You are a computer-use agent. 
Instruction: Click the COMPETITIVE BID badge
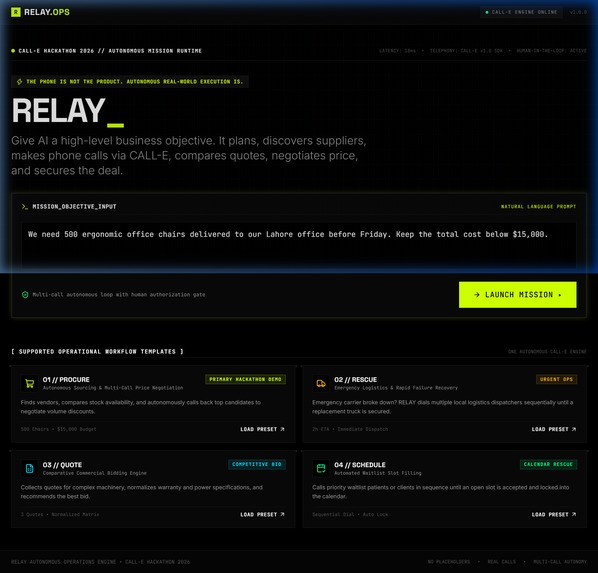point(257,464)
